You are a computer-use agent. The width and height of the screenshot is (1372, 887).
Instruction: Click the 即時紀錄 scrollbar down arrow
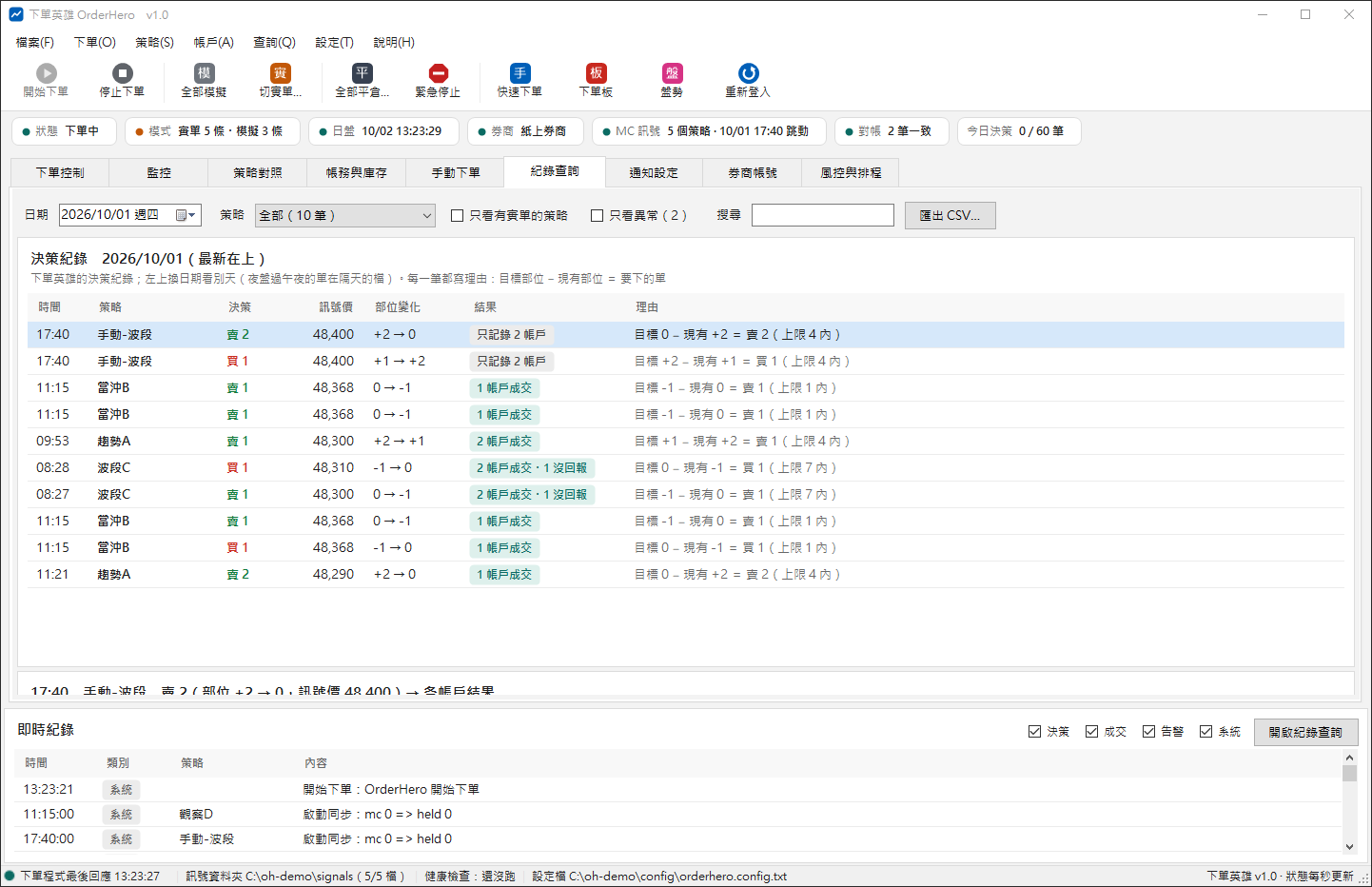pos(1349,846)
